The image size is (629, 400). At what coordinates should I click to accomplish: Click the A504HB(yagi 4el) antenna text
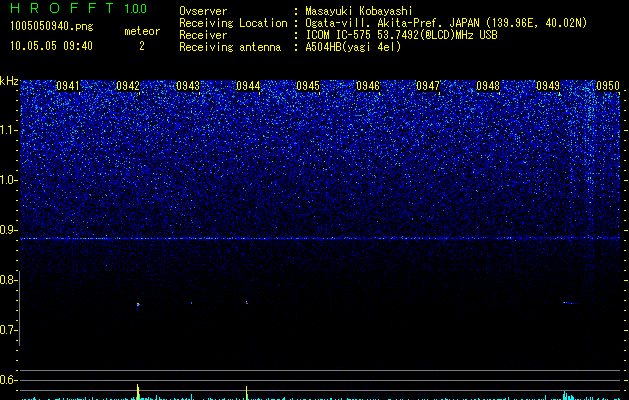pos(353,47)
